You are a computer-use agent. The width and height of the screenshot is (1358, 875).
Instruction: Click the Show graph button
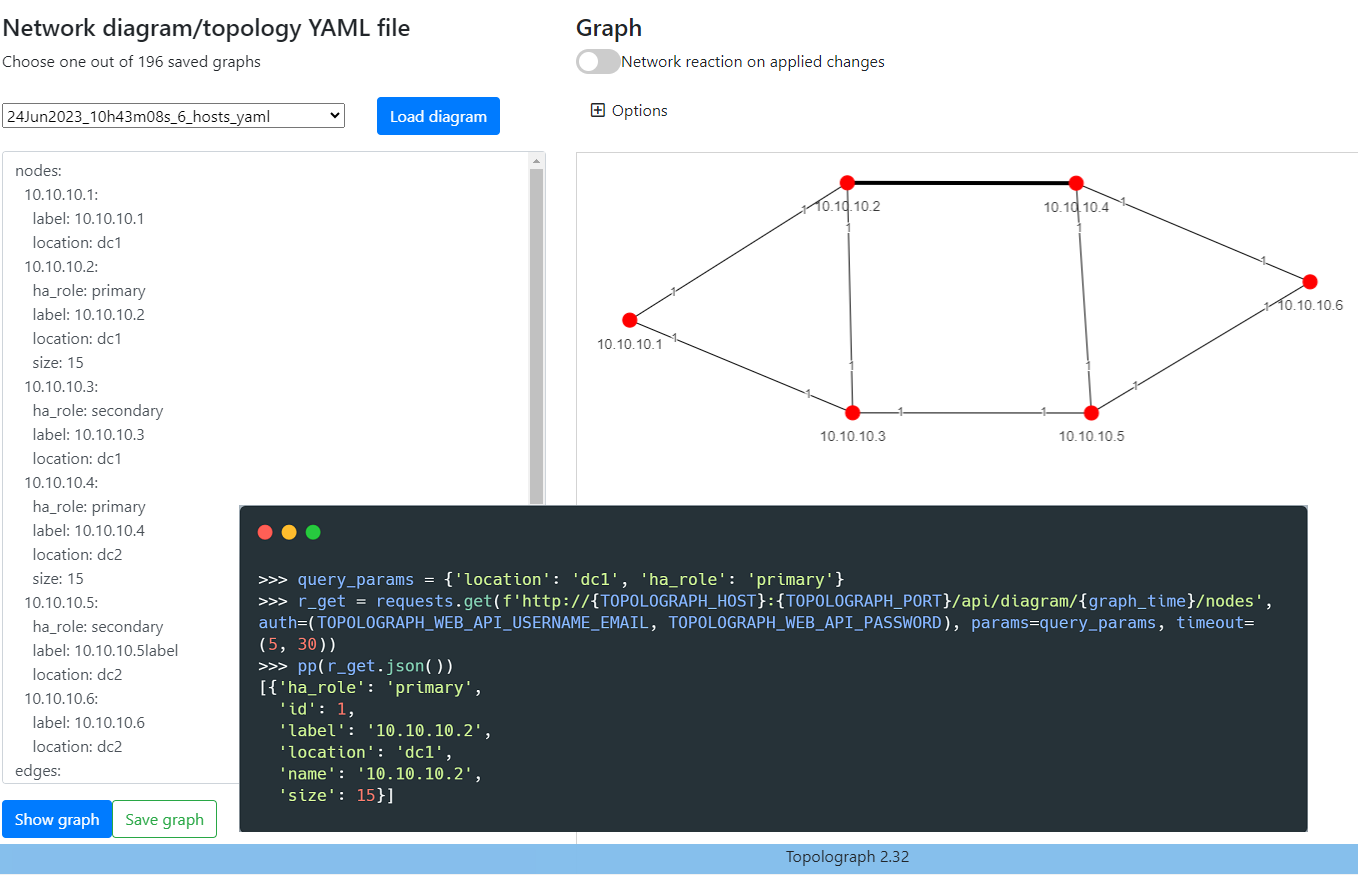[57, 819]
